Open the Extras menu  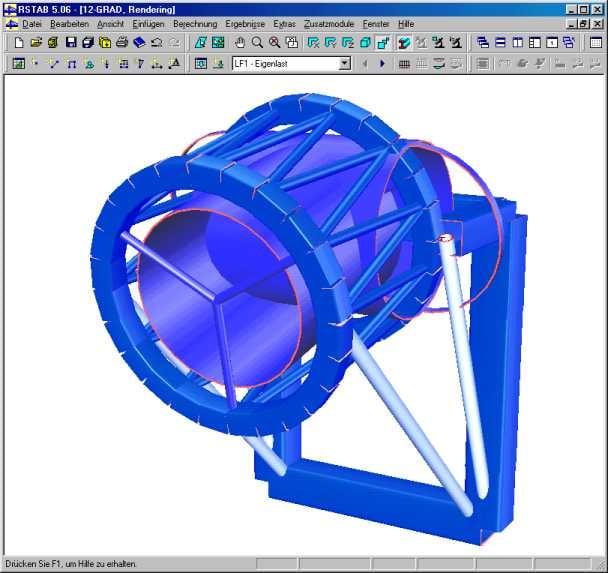[x=284, y=24]
